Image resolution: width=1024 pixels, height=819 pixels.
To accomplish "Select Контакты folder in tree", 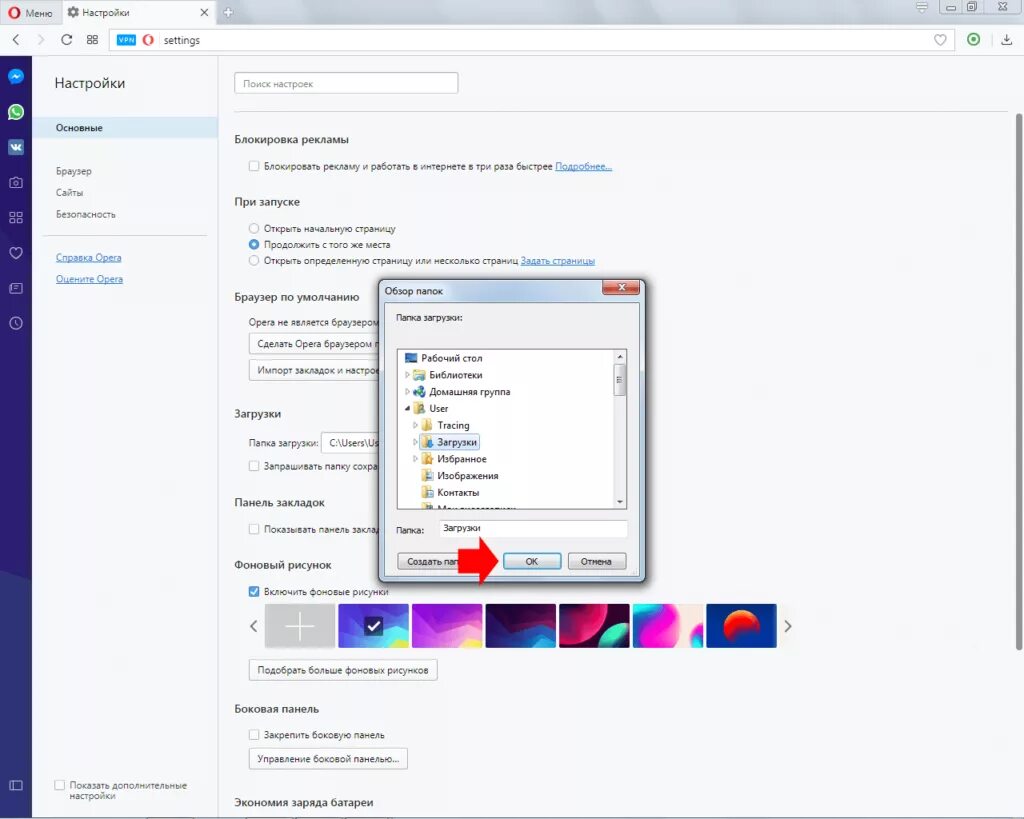I will (458, 492).
